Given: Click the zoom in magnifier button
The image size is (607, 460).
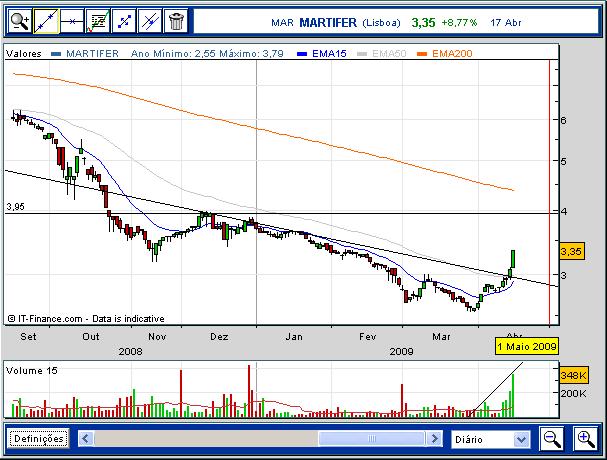Looking at the screenshot, I should pos(585,439).
